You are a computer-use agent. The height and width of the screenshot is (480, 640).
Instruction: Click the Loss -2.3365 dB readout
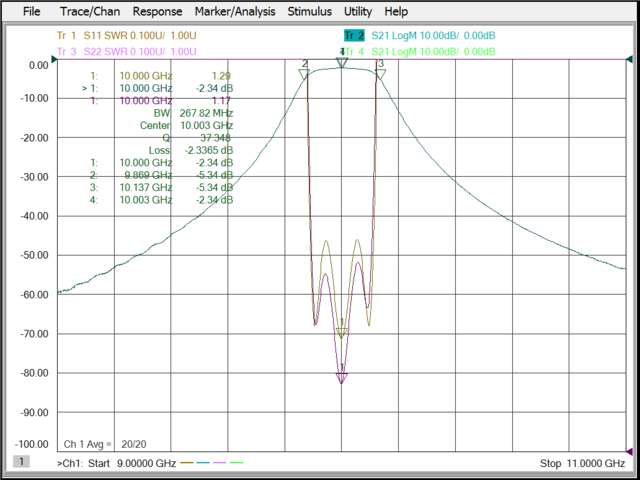point(191,150)
